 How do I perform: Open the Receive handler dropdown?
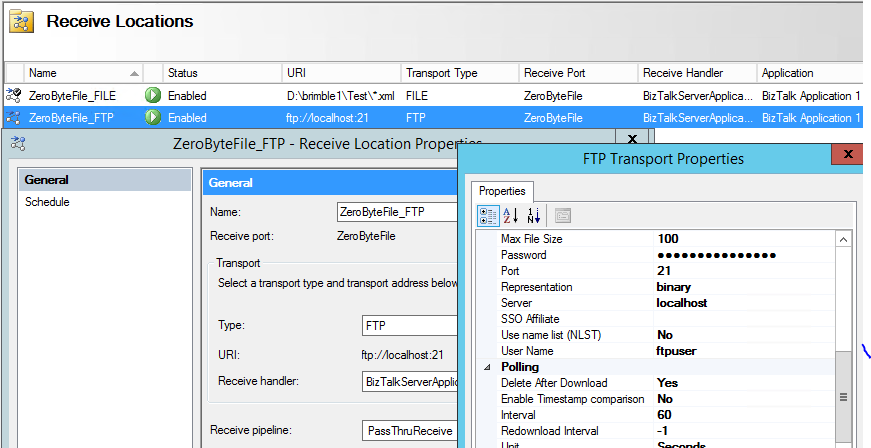(x=410, y=381)
